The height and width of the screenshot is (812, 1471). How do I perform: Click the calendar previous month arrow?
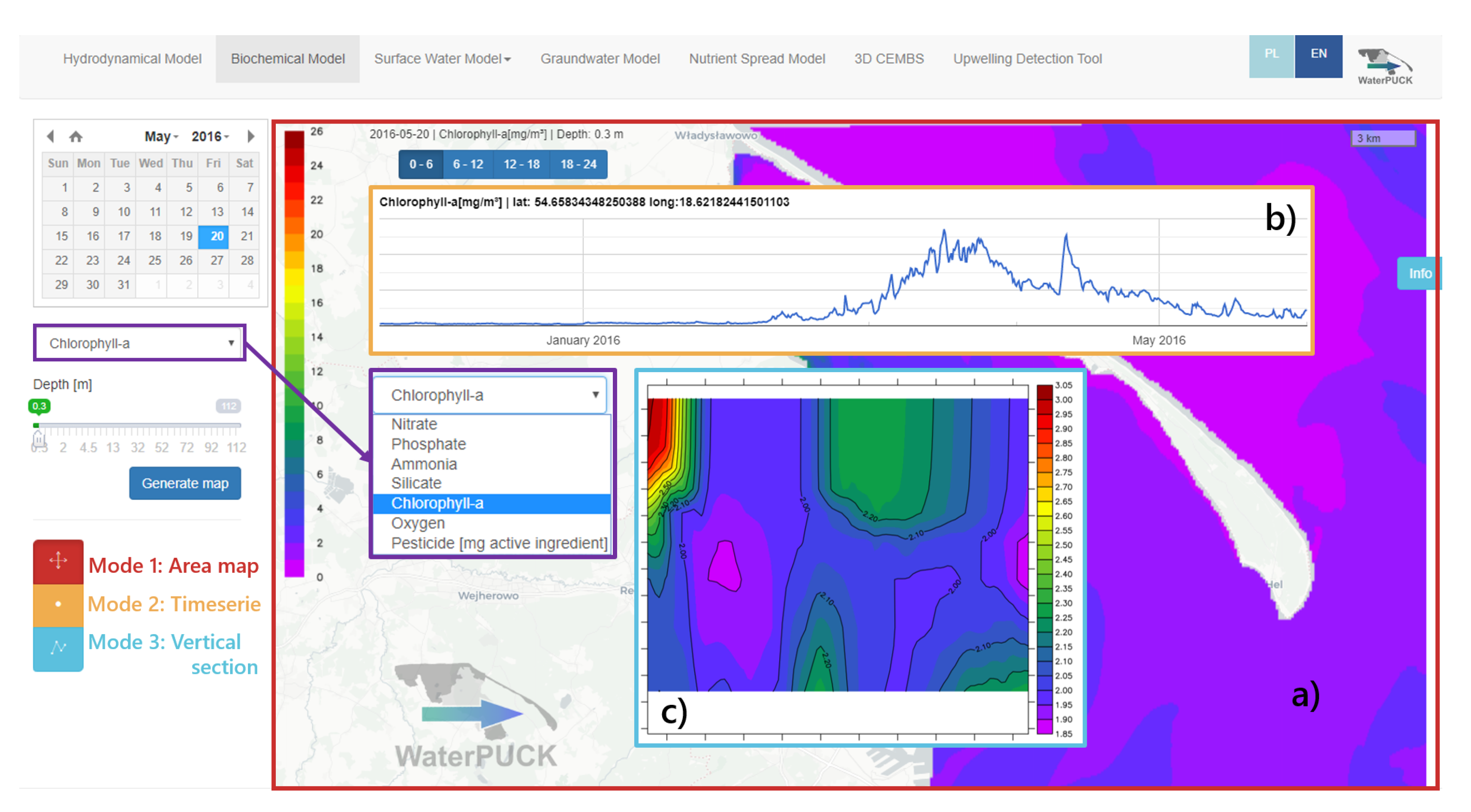(x=50, y=136)
